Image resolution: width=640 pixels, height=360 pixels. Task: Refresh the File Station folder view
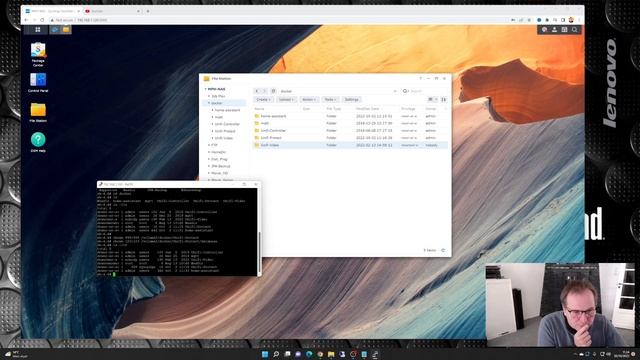point(273,91)
